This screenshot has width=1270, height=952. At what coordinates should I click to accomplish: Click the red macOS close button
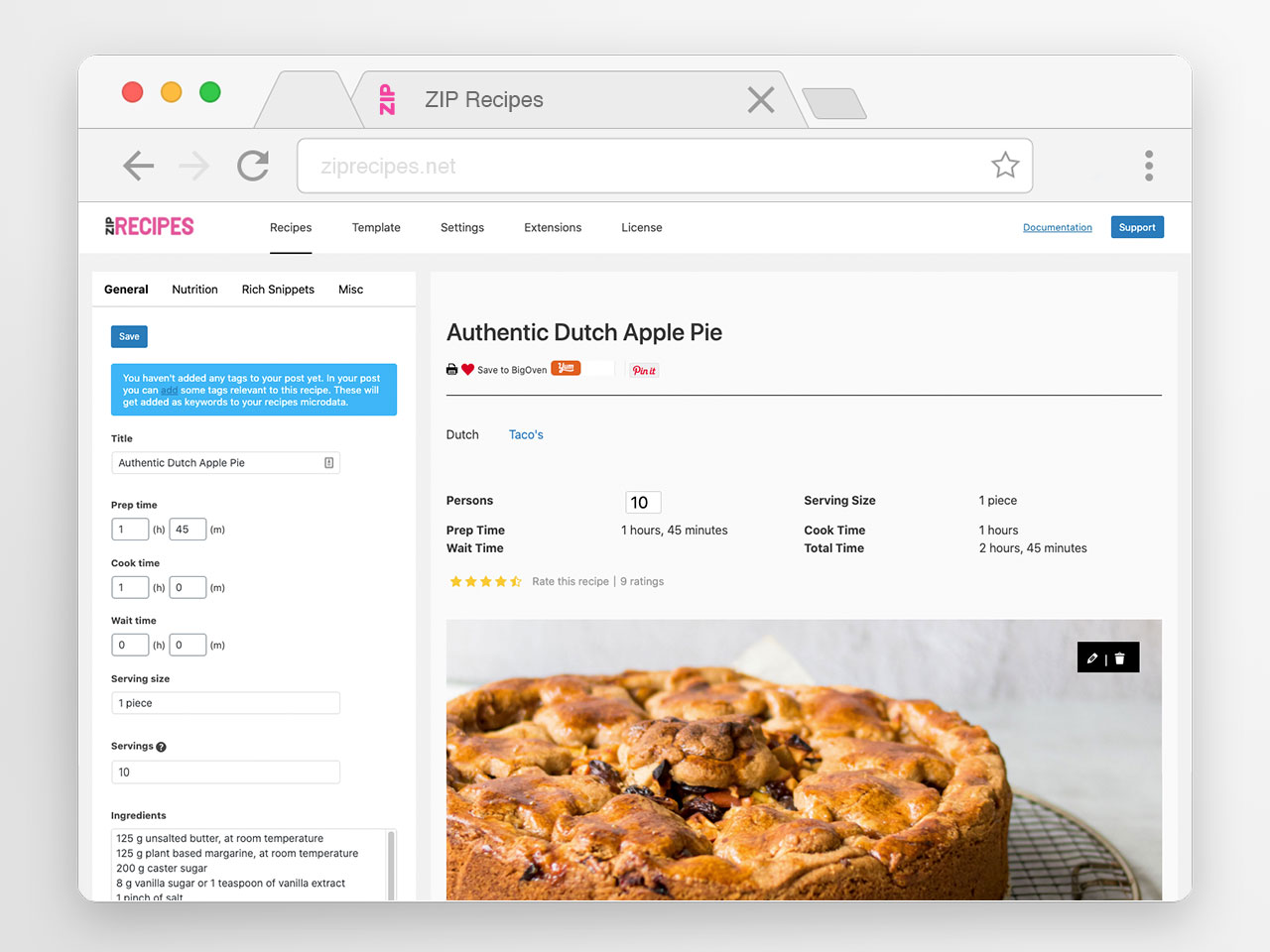click(x=132, y=92)
